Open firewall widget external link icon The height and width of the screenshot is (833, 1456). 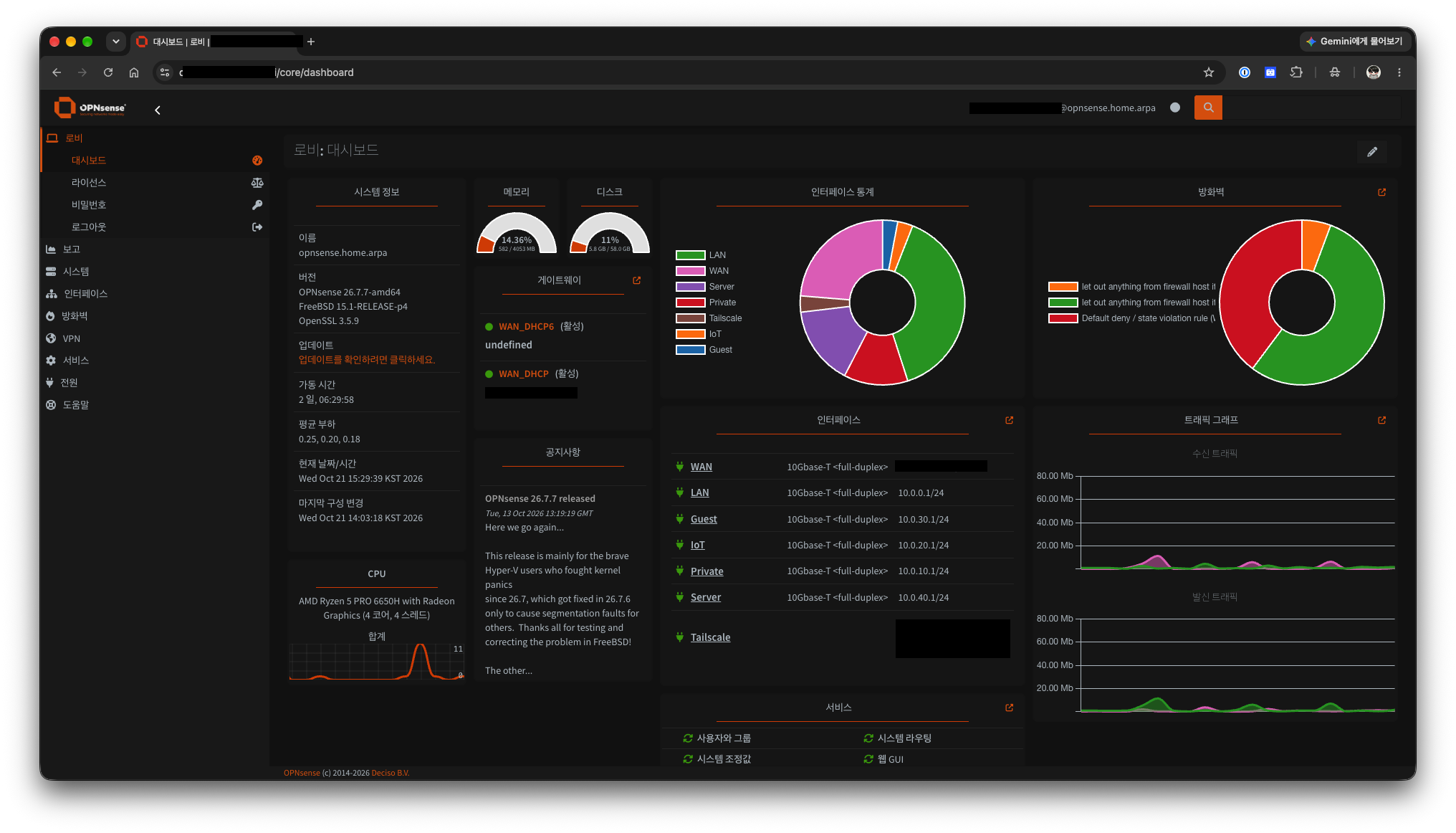(x=1381, y=192)
